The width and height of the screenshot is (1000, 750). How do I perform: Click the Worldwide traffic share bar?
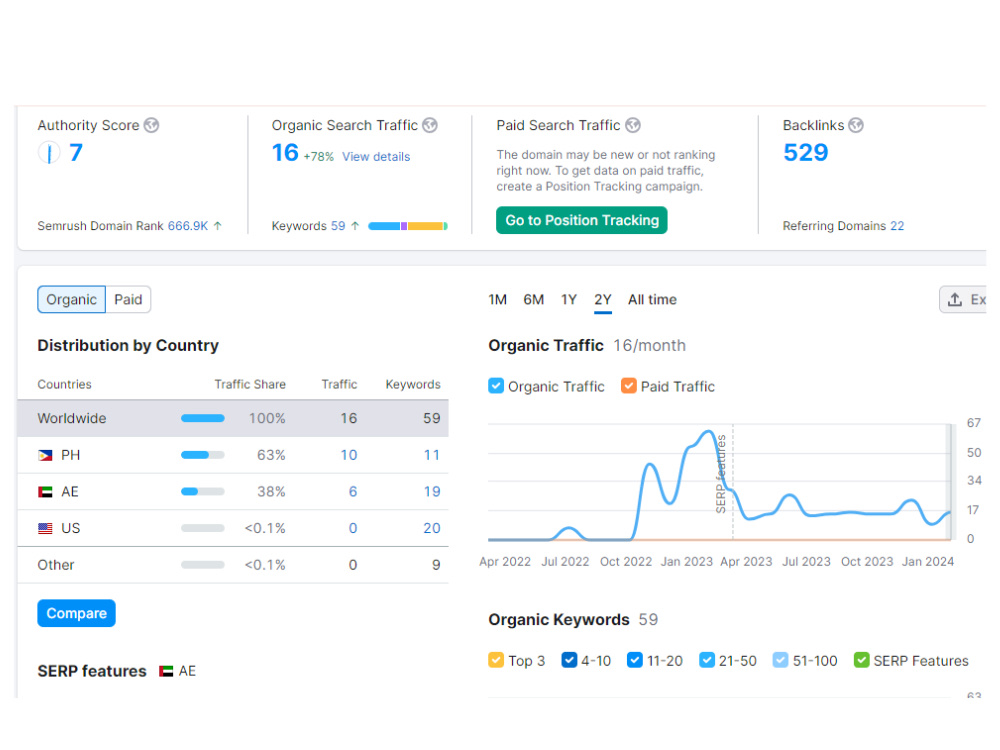(203, 418)
